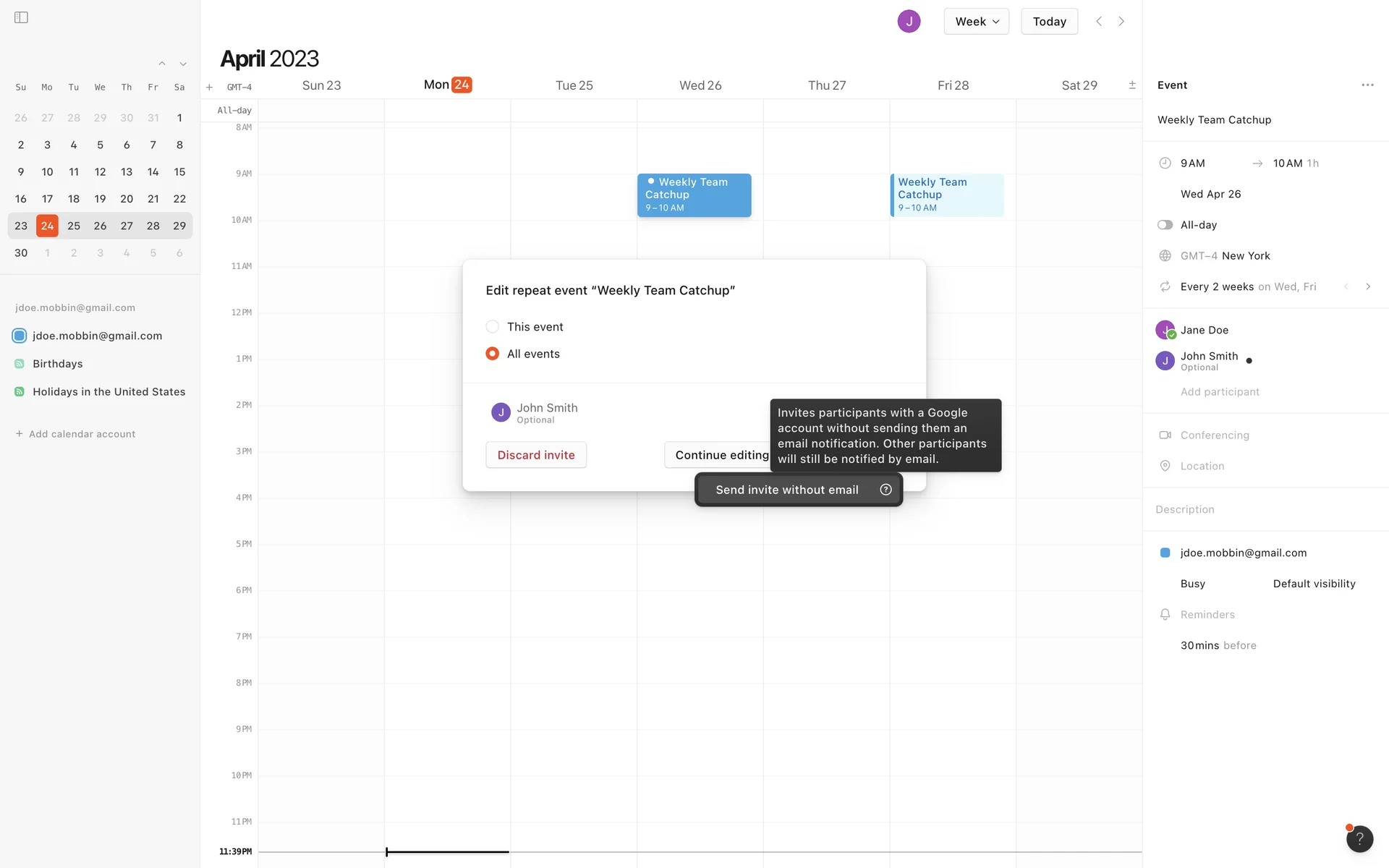Viewport: 1389px width, 868px height.
Task: Click the Conferencing video camera icon
Action: (1165, 435)
